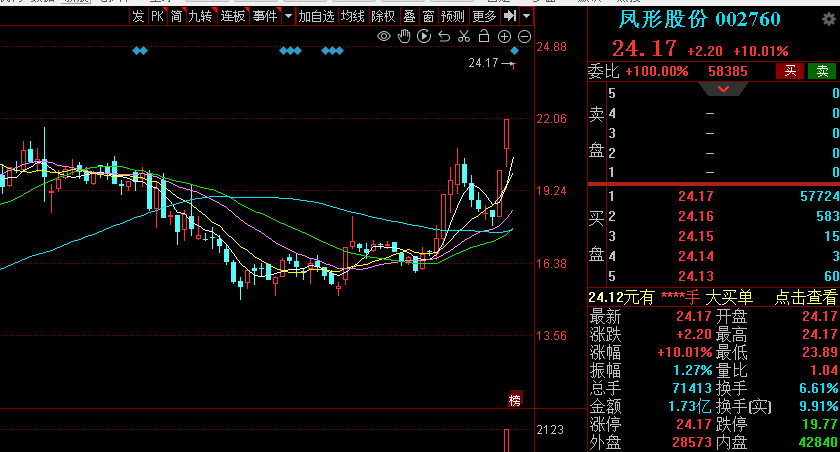Click the 大买单 large order notice
The width and height of the screenshot is (840, 452).
729,297
